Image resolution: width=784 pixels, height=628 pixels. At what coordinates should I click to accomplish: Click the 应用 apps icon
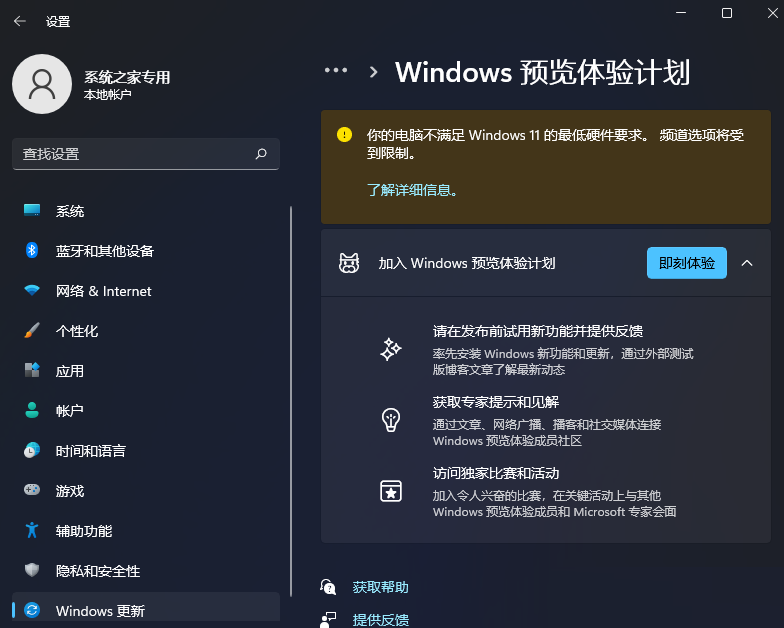32,370
